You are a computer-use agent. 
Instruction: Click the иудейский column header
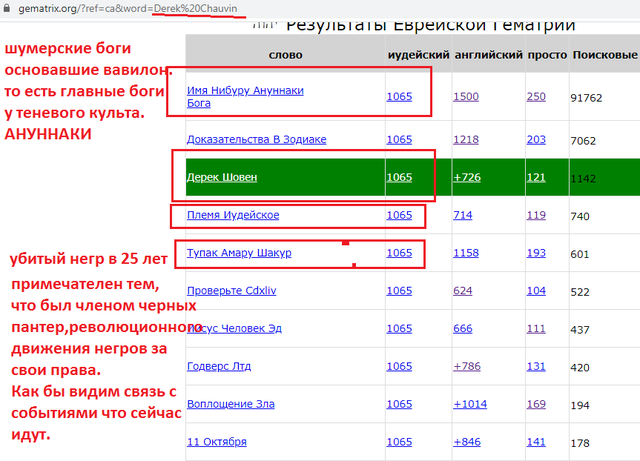418,55
